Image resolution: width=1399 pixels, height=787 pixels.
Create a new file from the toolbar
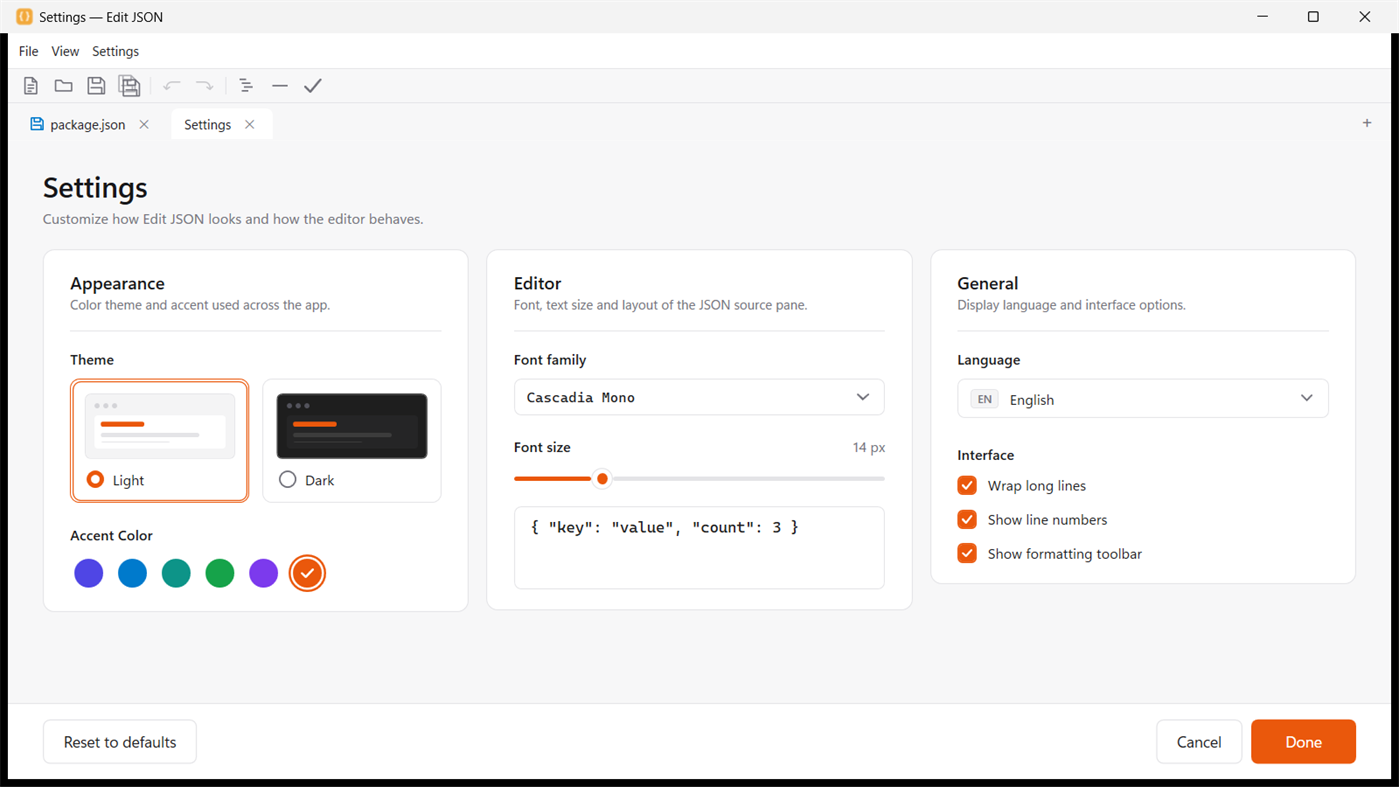tap(31, 86)
